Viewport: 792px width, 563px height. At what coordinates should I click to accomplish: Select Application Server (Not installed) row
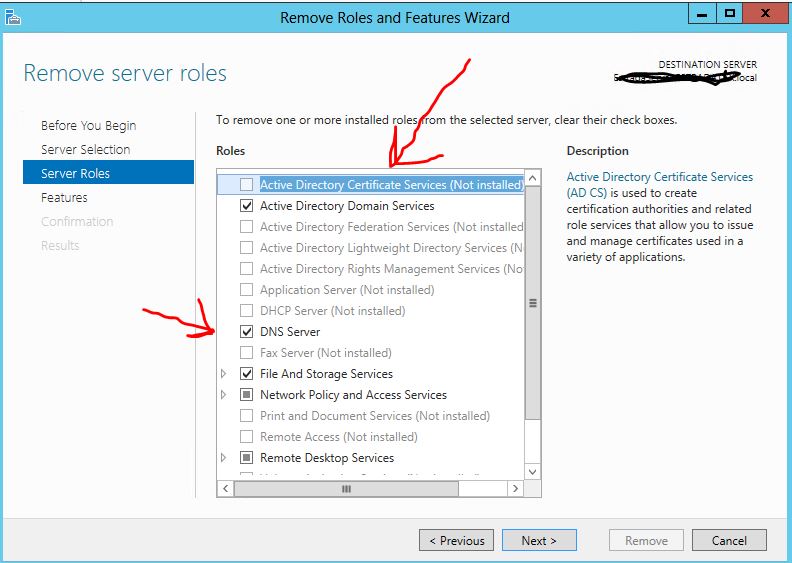(x=347, y=290)
